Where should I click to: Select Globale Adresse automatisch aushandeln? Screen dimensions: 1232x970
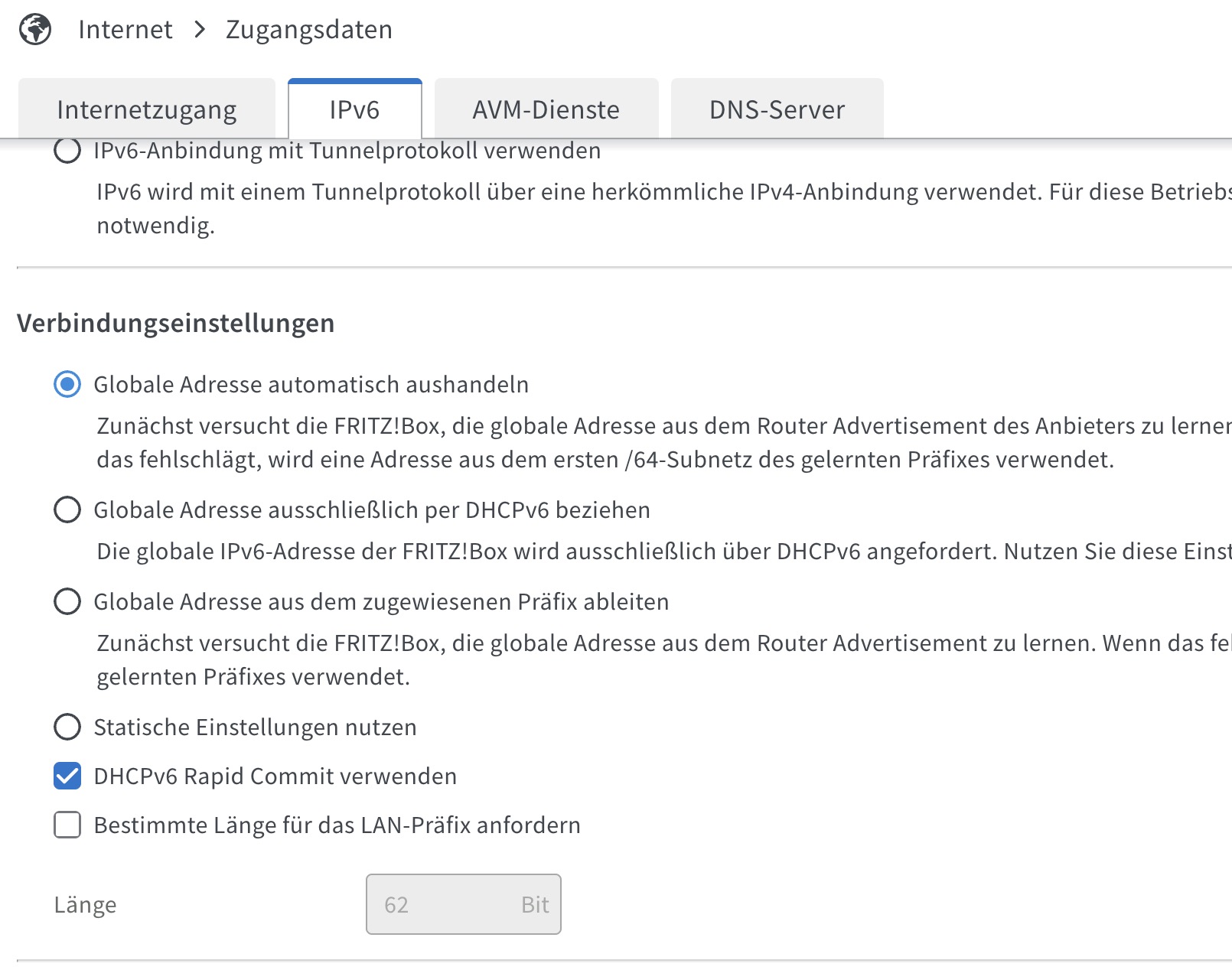pyautogui.click(x=67, y=384)
